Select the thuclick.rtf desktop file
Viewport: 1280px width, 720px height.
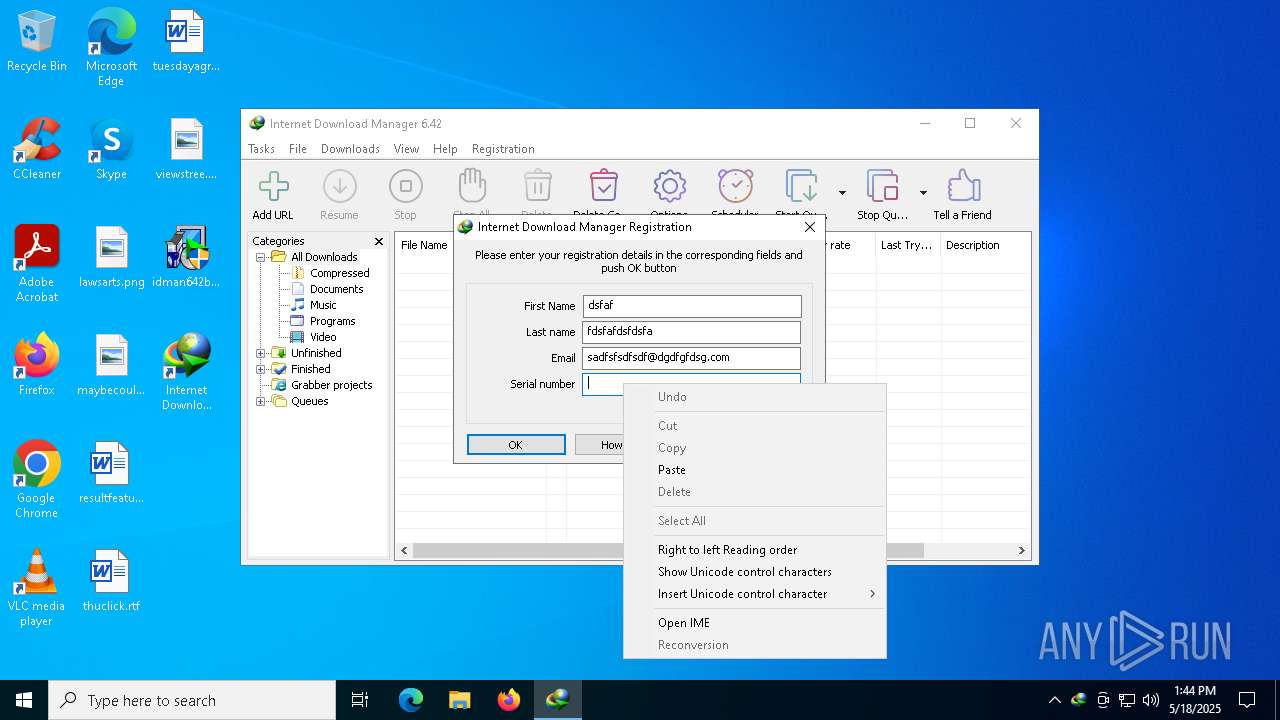111,581
